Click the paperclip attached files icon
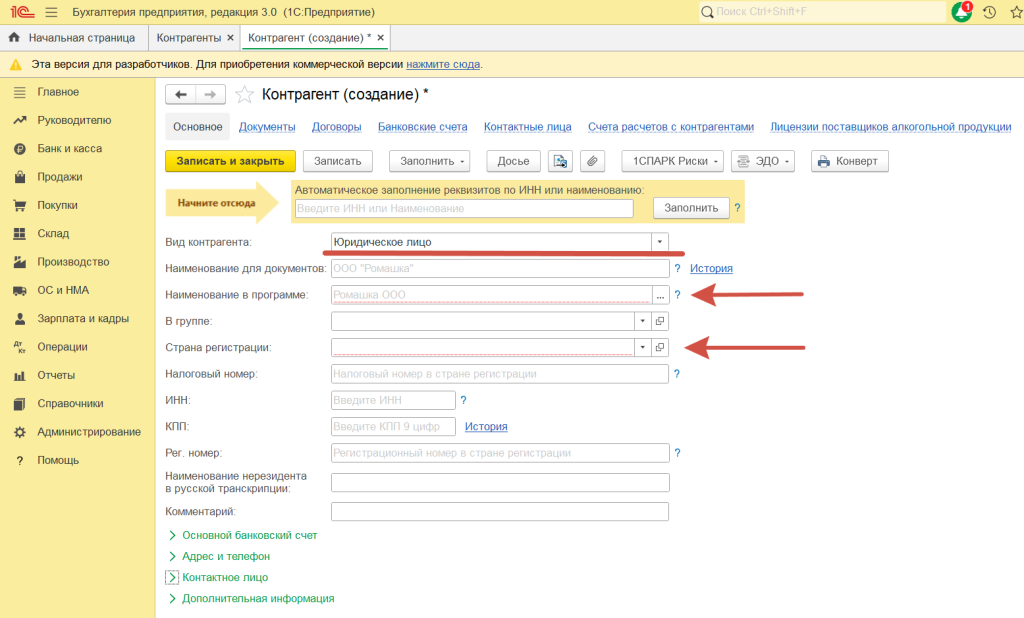1024x618 pixels. [x=593, y=161]
